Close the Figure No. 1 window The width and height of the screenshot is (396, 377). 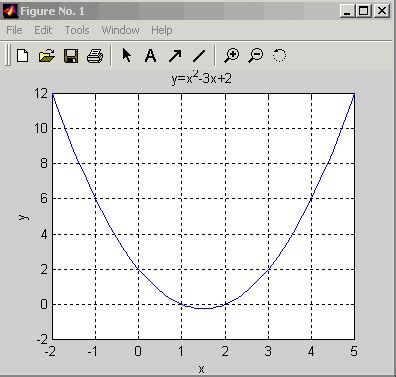click(381, 11)
